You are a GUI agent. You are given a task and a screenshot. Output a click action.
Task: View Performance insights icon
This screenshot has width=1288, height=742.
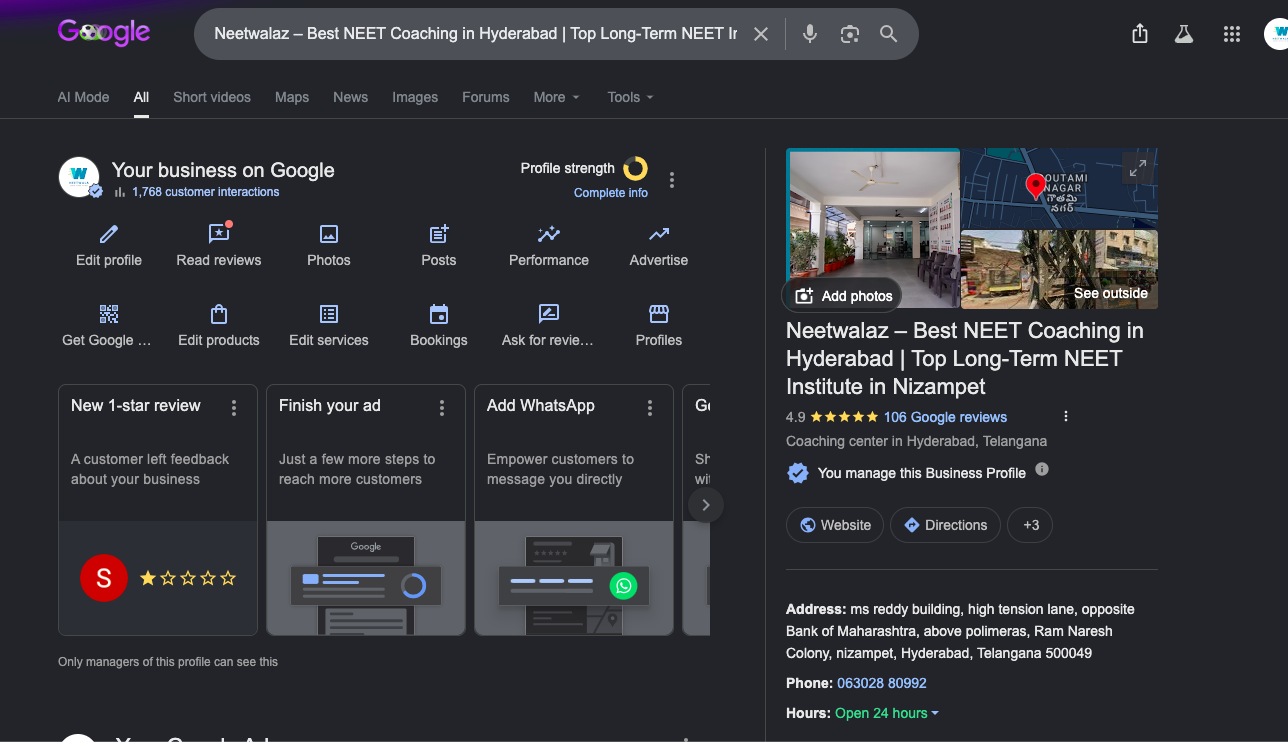(549, 234)
